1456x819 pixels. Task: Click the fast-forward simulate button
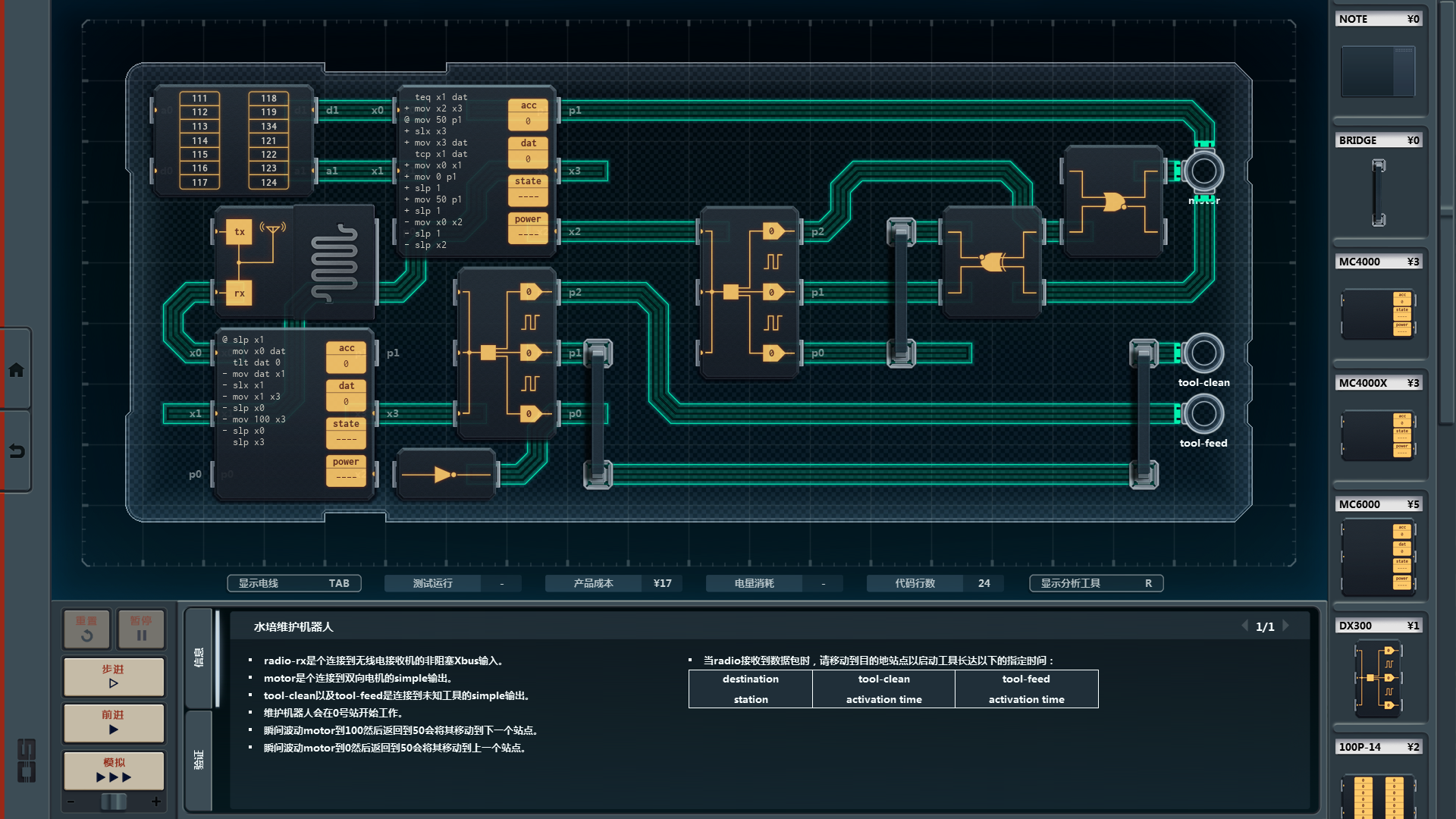[114, 770]
